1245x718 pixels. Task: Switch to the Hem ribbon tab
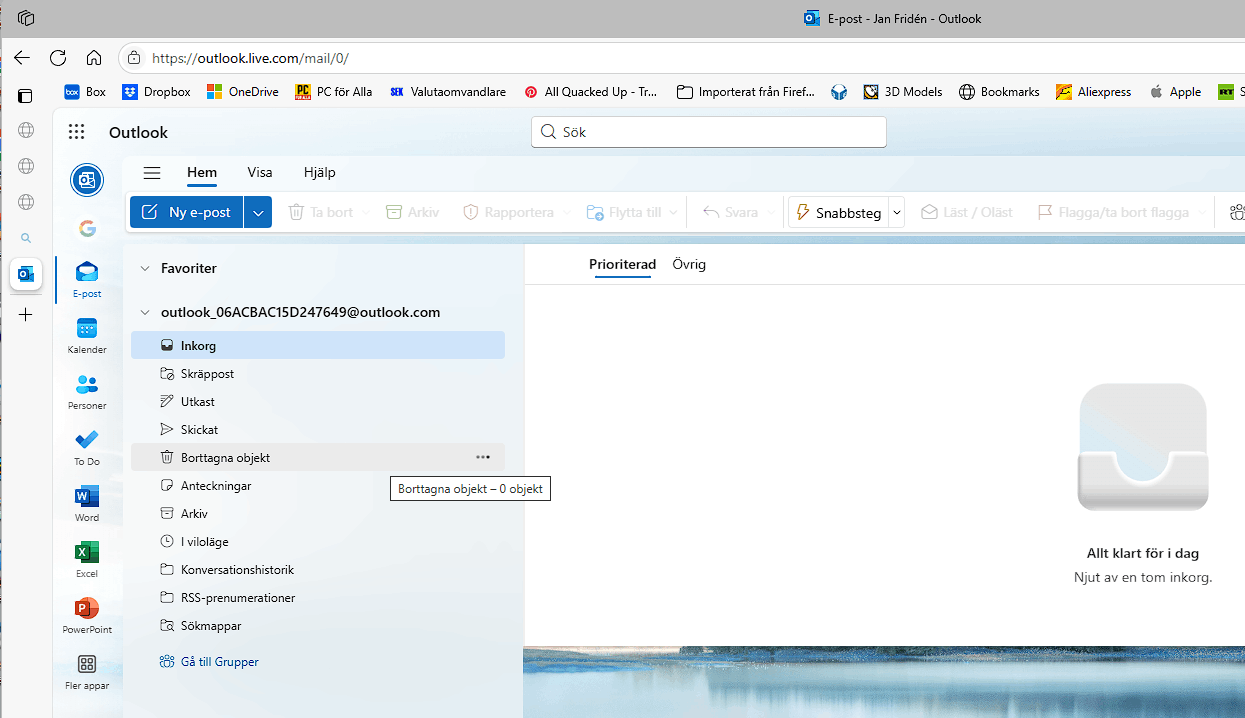(x=202, y=172)
